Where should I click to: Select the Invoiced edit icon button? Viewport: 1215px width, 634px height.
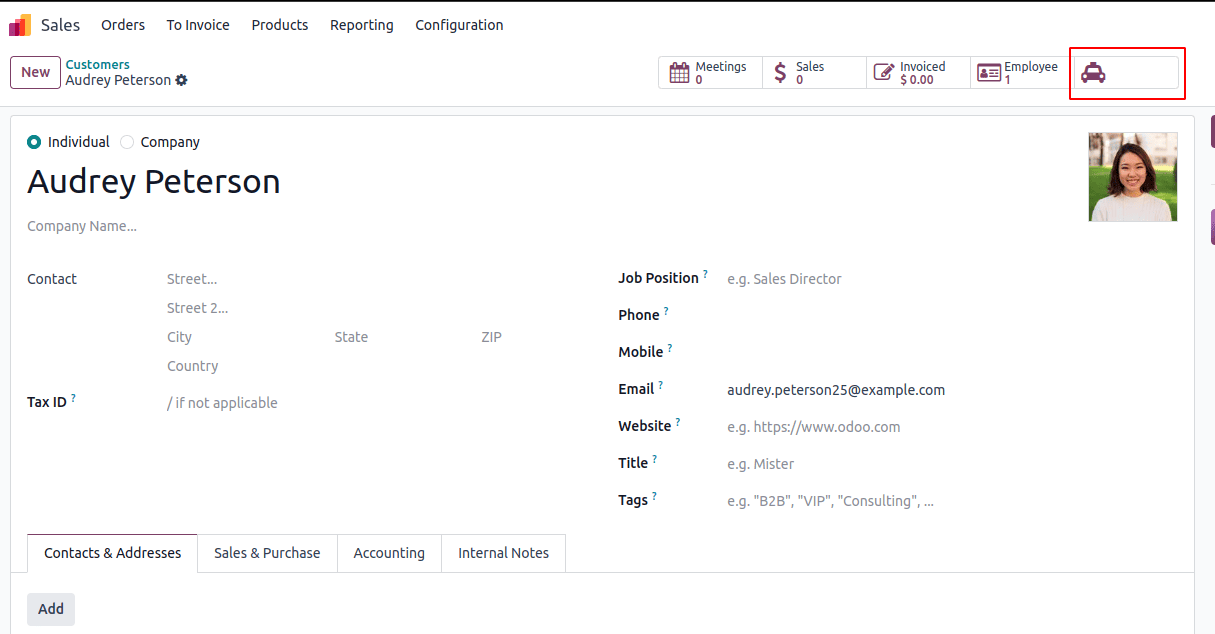(884, 71)
